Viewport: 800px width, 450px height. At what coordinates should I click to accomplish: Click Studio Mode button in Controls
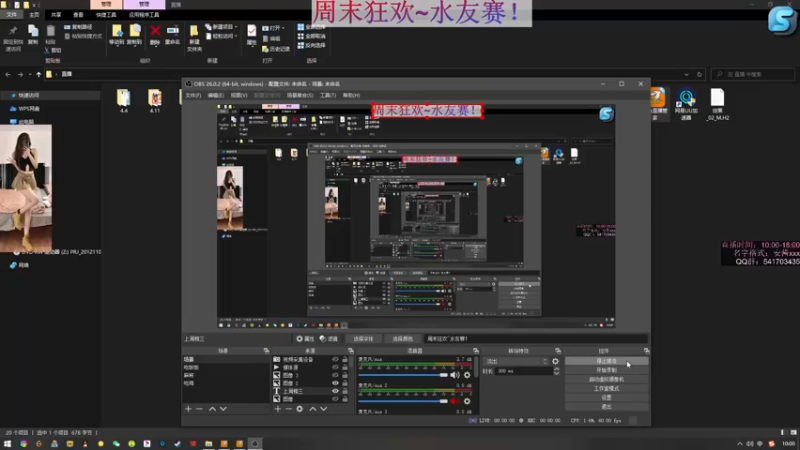pyautogui.click(x=606, y=389)
